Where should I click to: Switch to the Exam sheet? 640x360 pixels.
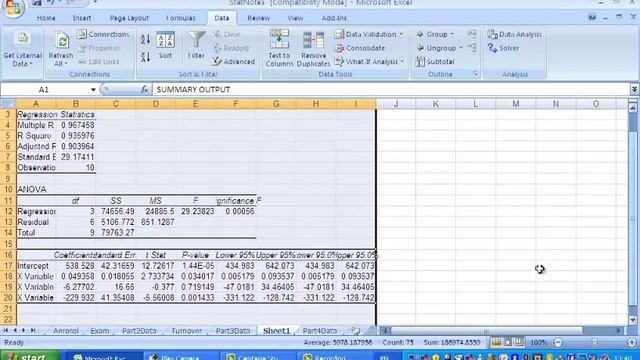tap(100, 331)
